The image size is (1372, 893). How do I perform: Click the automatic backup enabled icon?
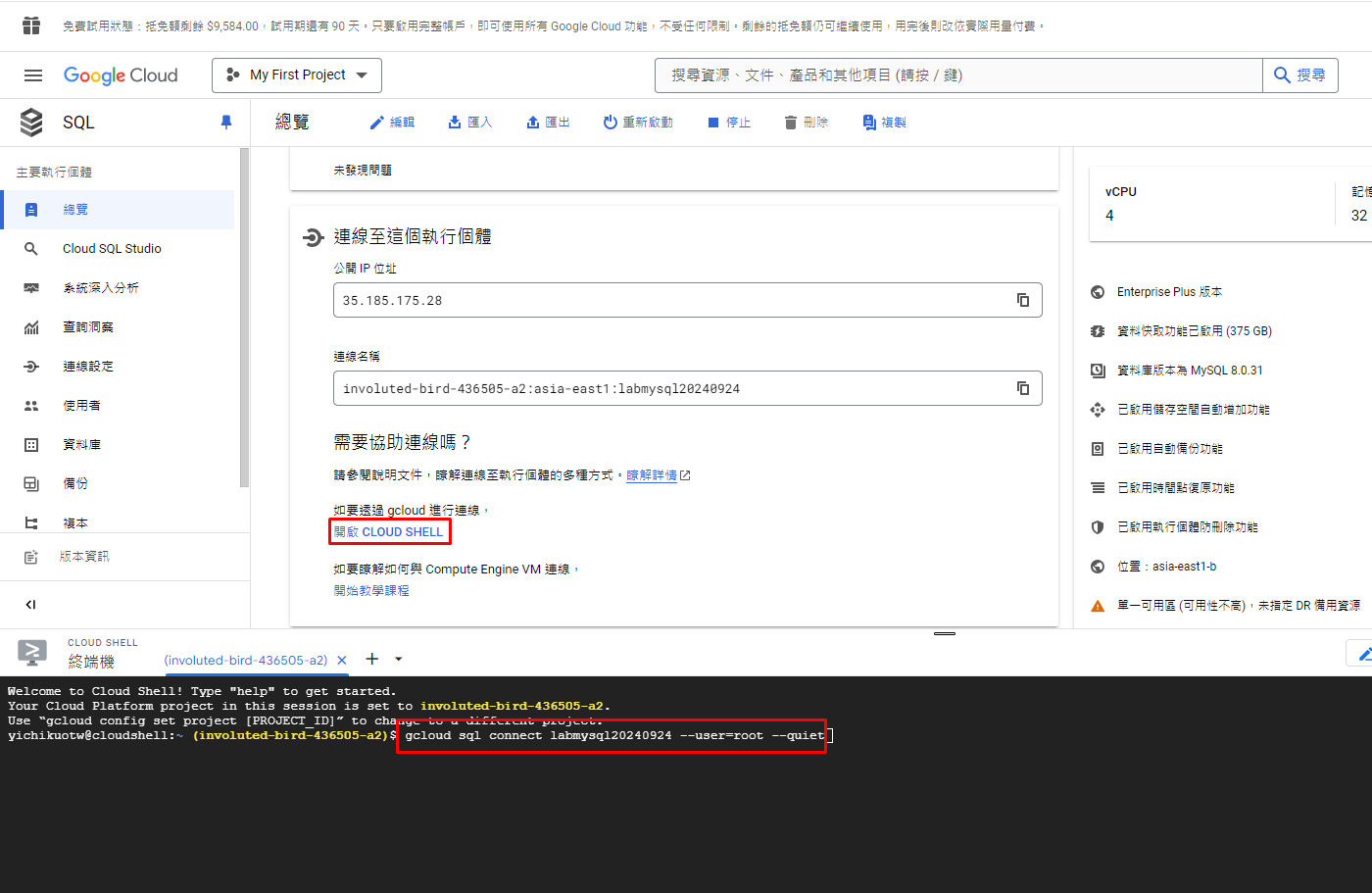(1098, 449)
